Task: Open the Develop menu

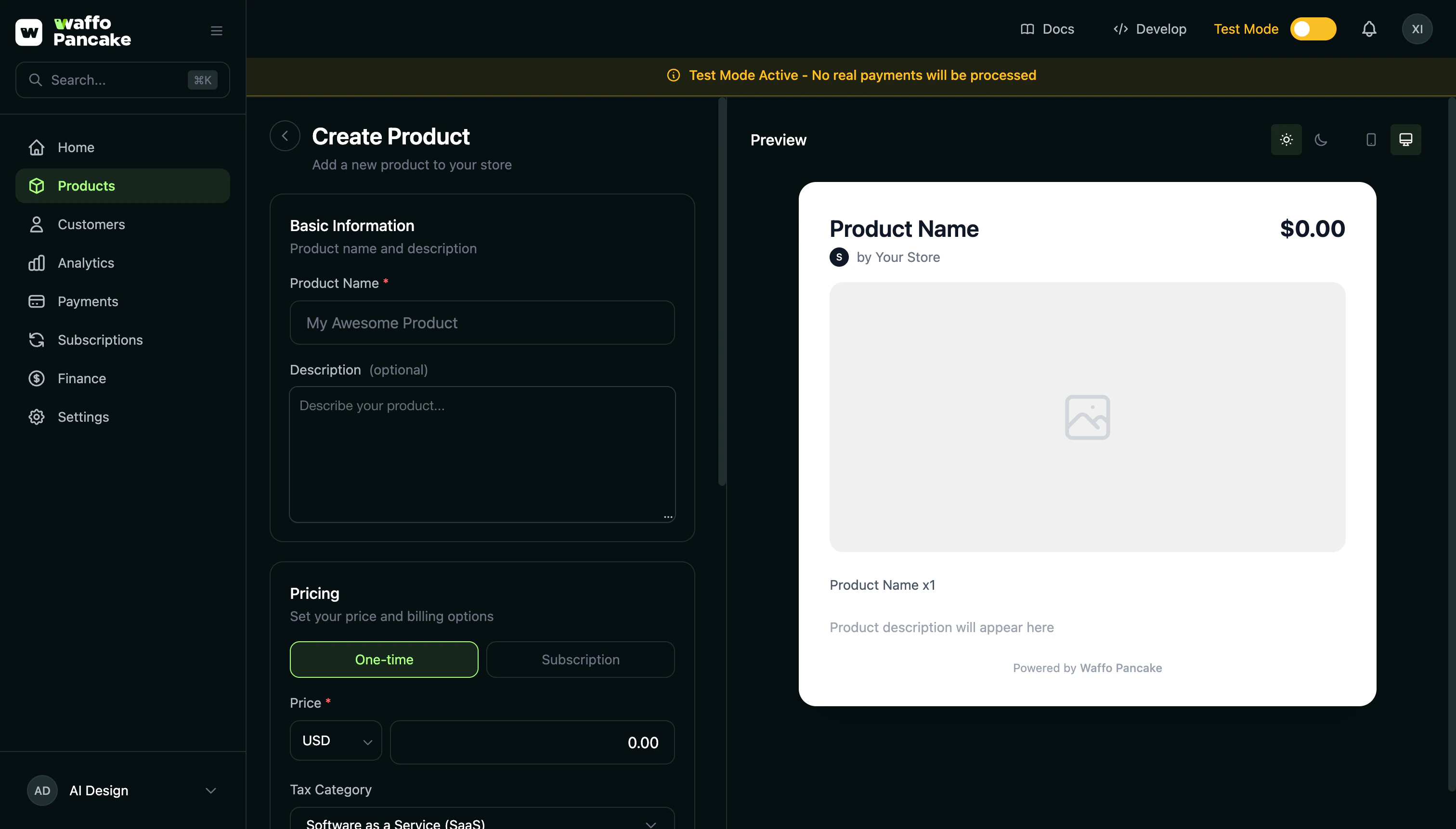Action: [x=1149, y=28]
